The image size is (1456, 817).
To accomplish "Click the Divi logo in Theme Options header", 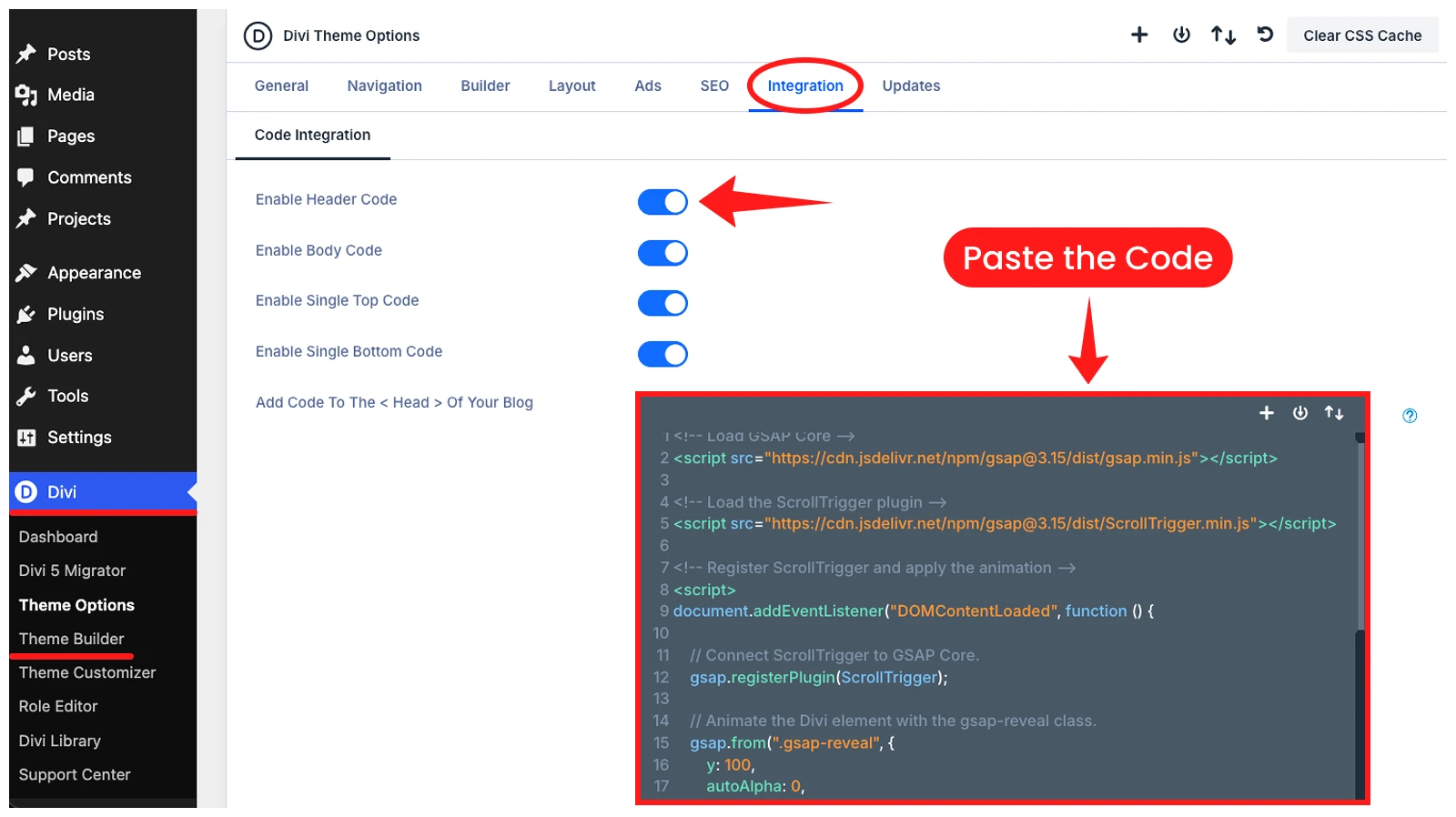I will click(258, 35).
